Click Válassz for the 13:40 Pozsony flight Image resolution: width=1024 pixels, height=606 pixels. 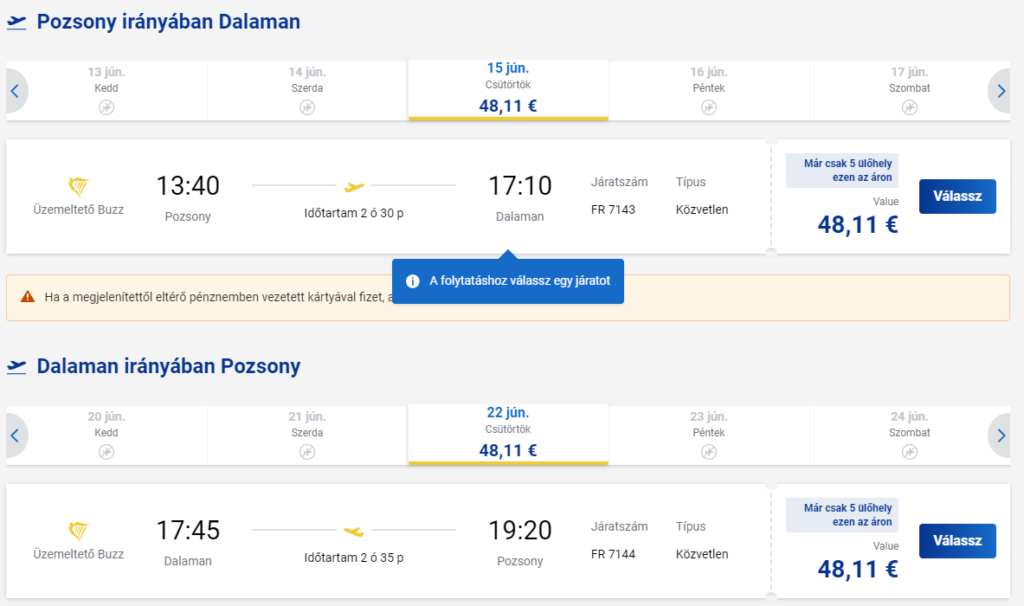tap(957, 196)
